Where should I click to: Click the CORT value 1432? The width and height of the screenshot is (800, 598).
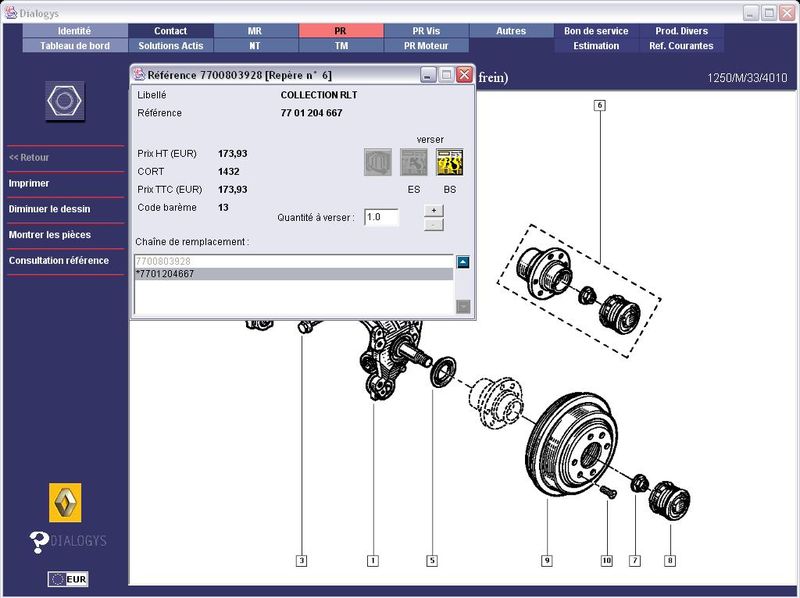pos(229,171)
